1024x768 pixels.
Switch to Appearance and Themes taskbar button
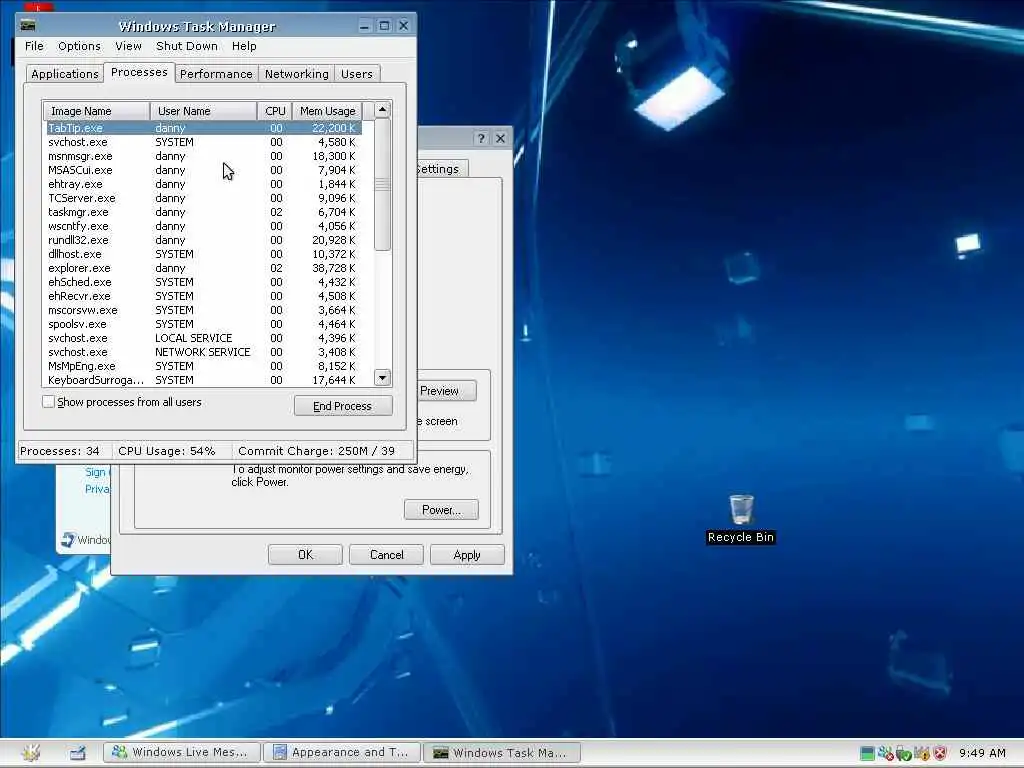tap(342, 752)
